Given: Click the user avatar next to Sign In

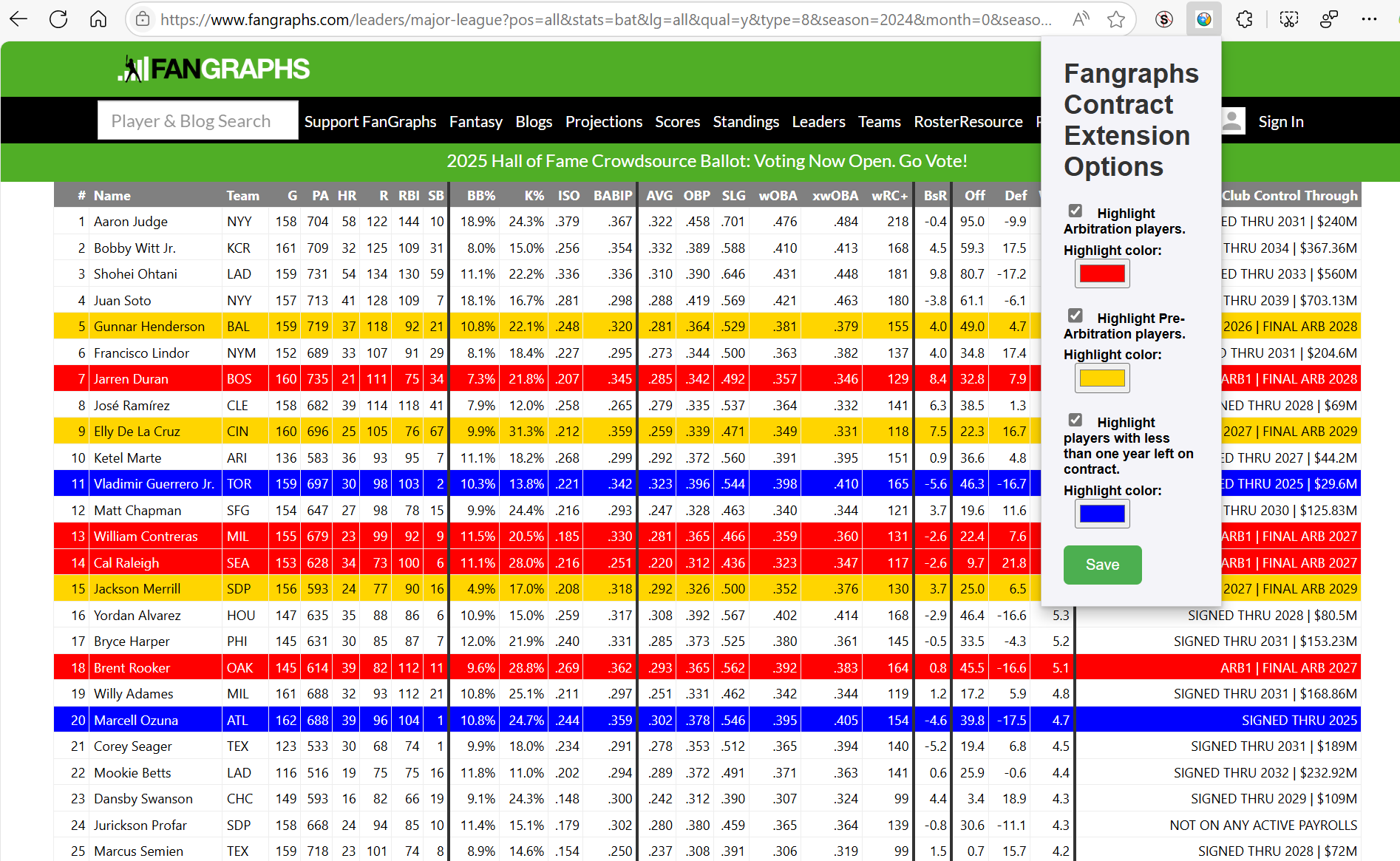Looking at the screenshot, I should tap(1232, 121).
